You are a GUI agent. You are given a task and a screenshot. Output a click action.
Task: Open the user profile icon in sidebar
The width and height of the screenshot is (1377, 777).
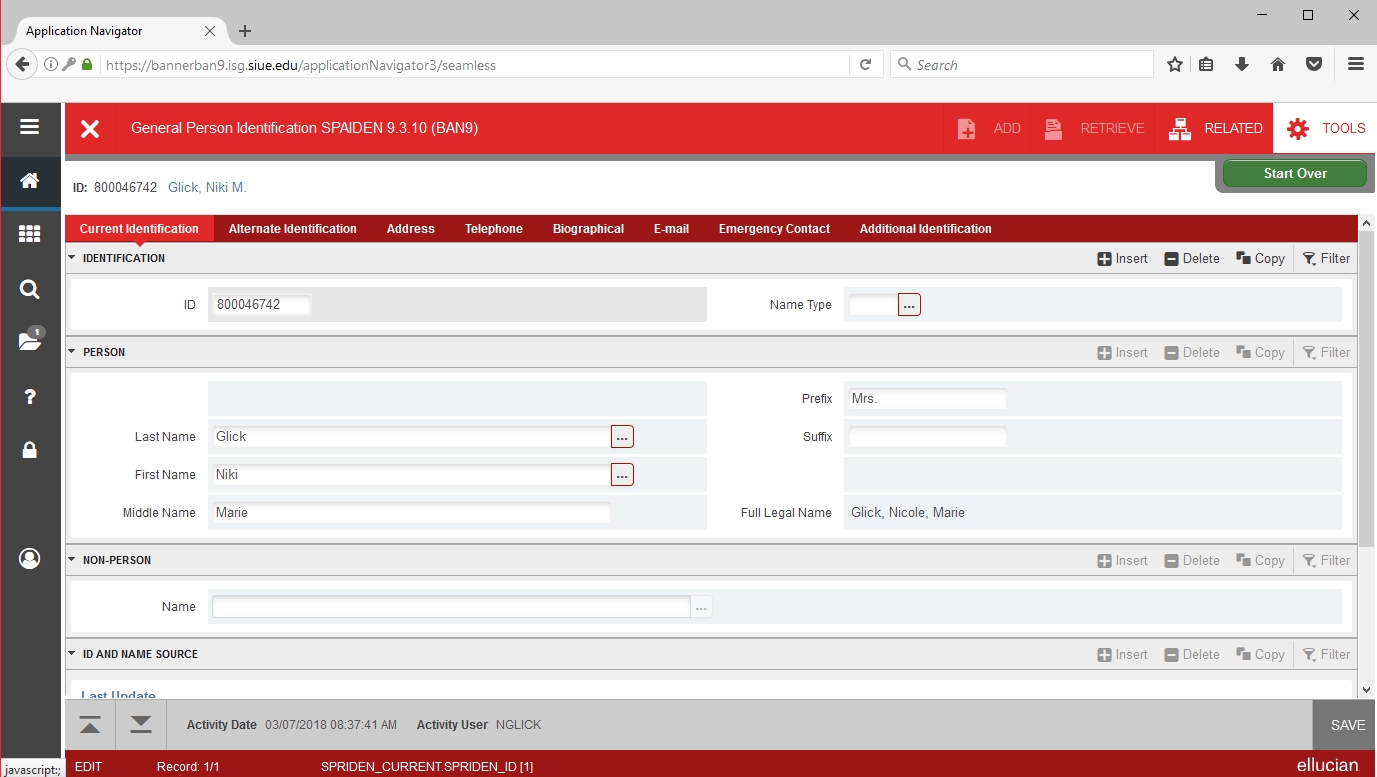coord(29,558)
